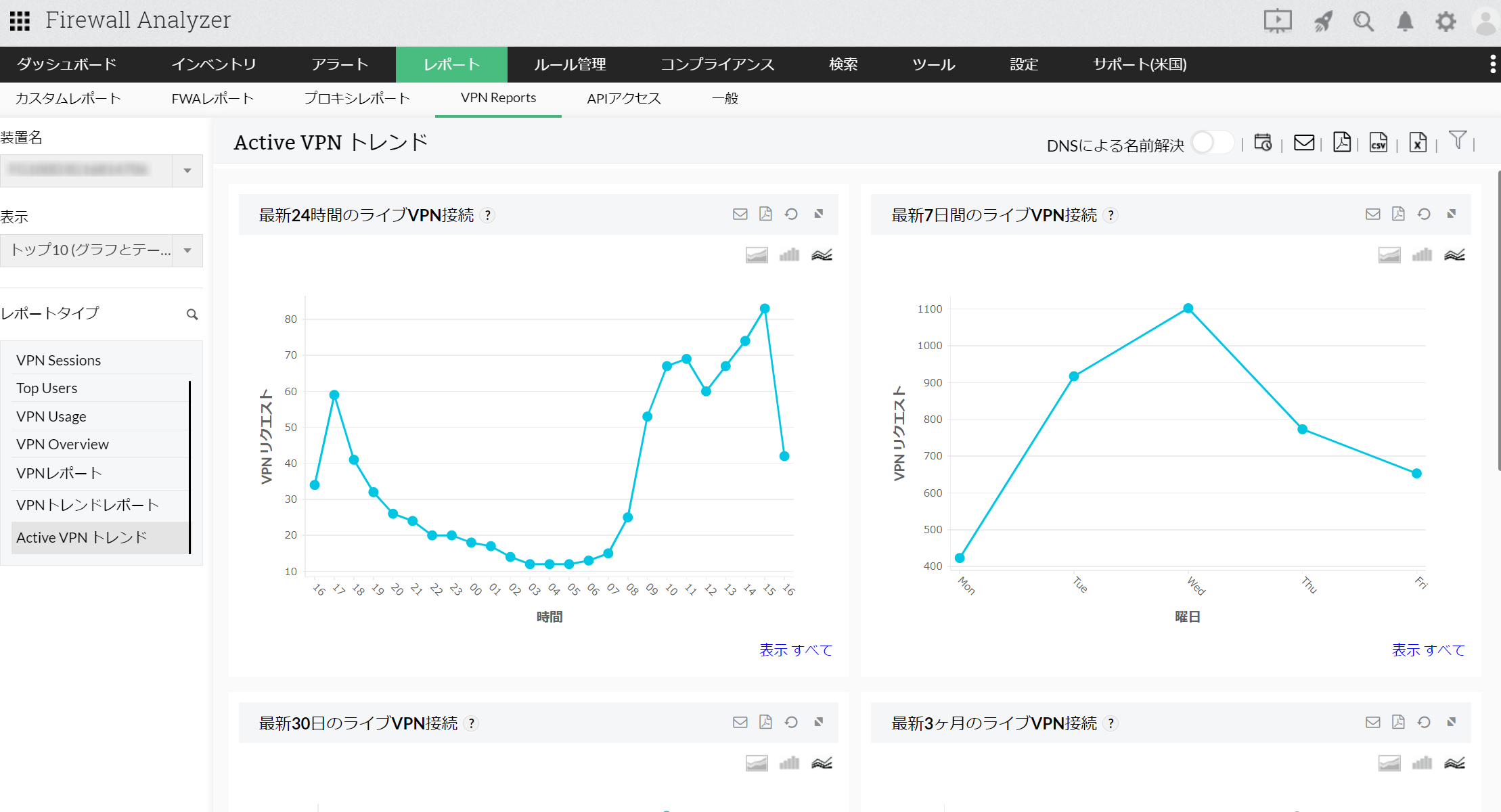The height and width of the screenshot is (812, 1501).
Task: Click 表示 すべて link under 24-hour chart
Action: tap(795, 650)
